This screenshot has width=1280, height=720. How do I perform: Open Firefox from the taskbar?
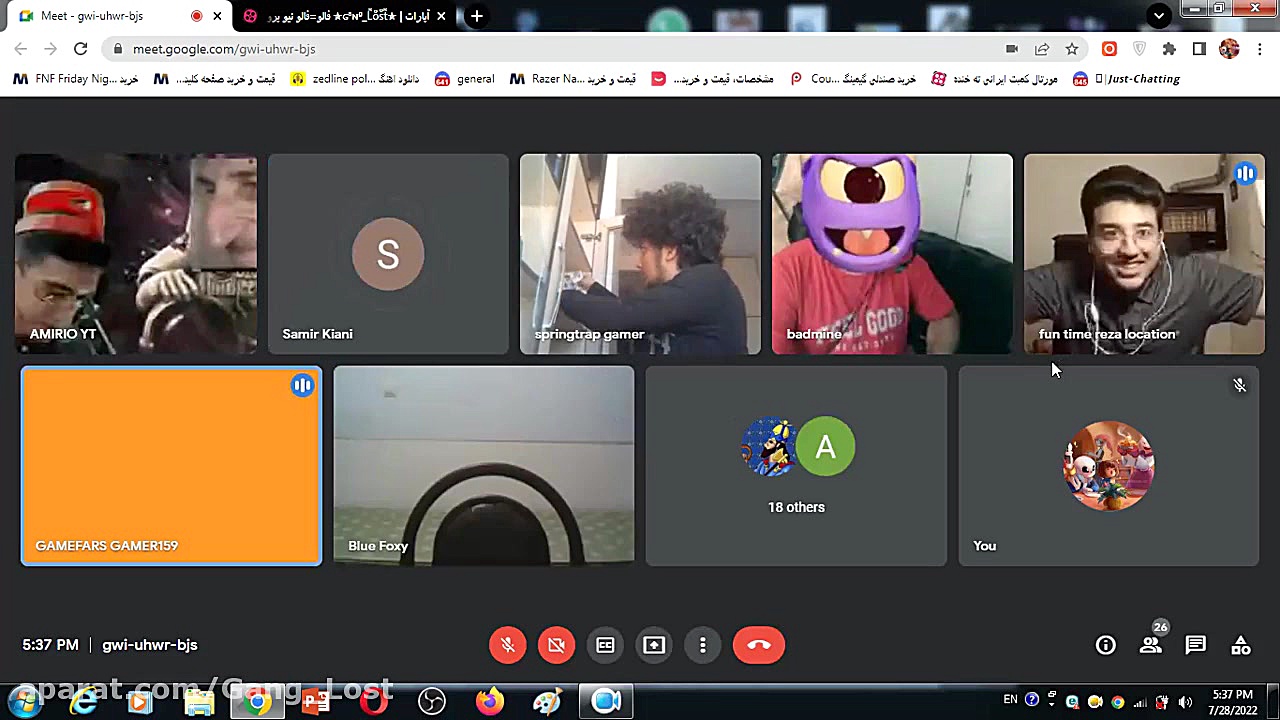click(490, 702)
